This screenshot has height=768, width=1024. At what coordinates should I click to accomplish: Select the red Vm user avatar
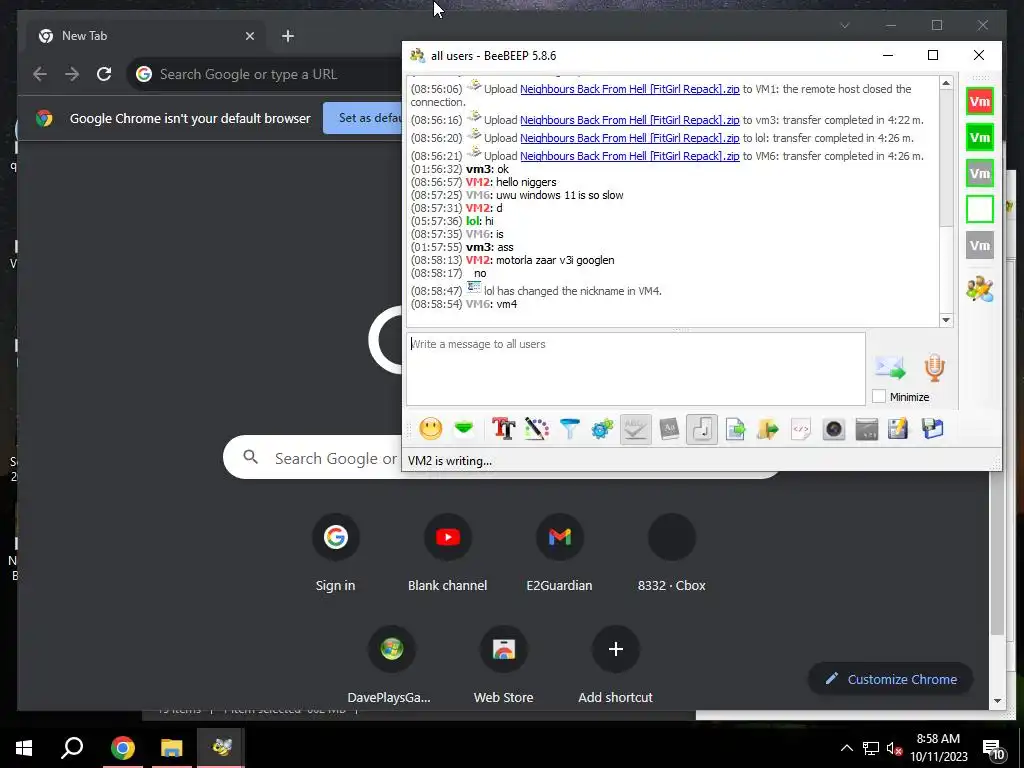(980, 101)
